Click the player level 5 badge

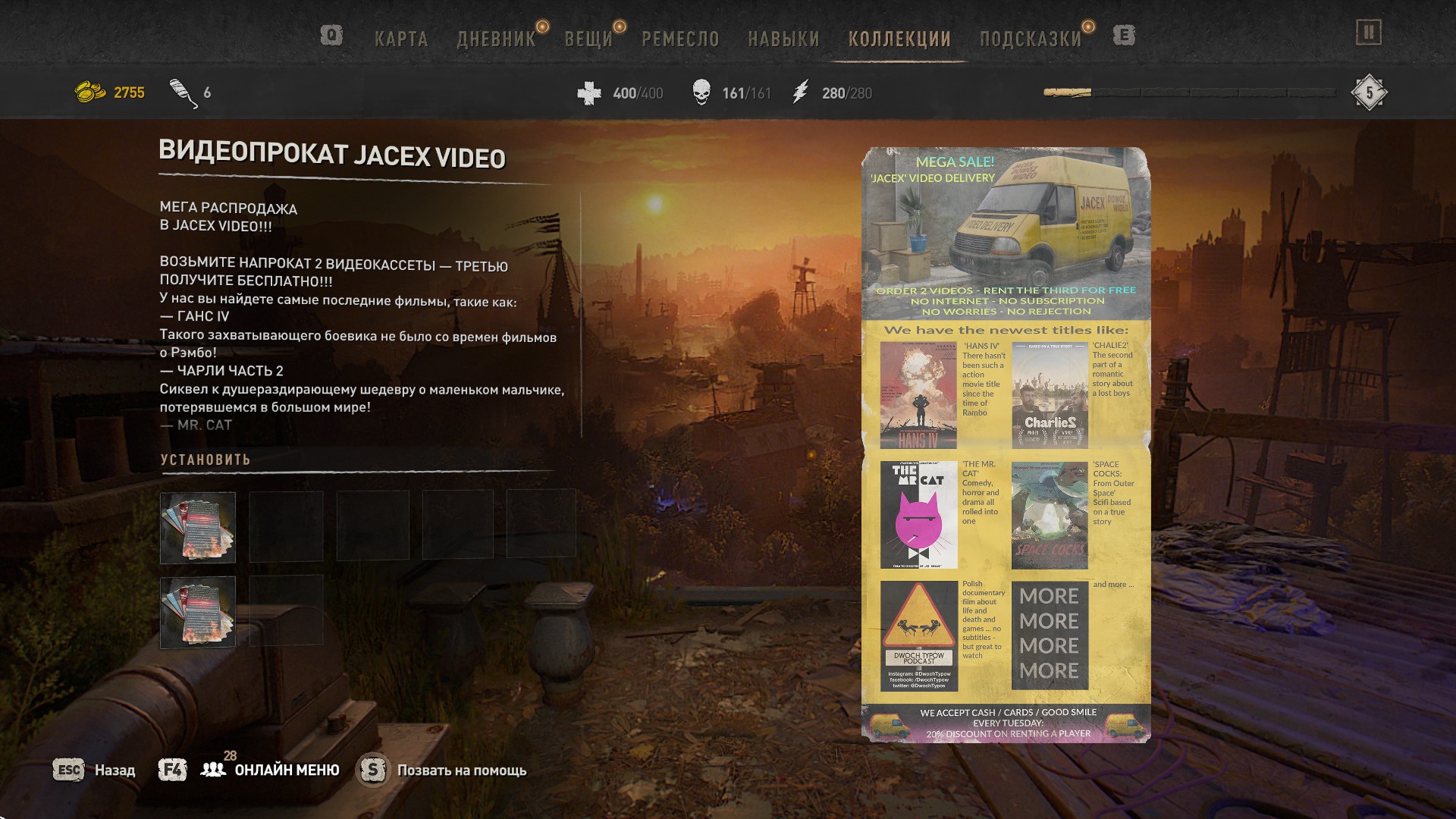click(x=1369, y=93)
